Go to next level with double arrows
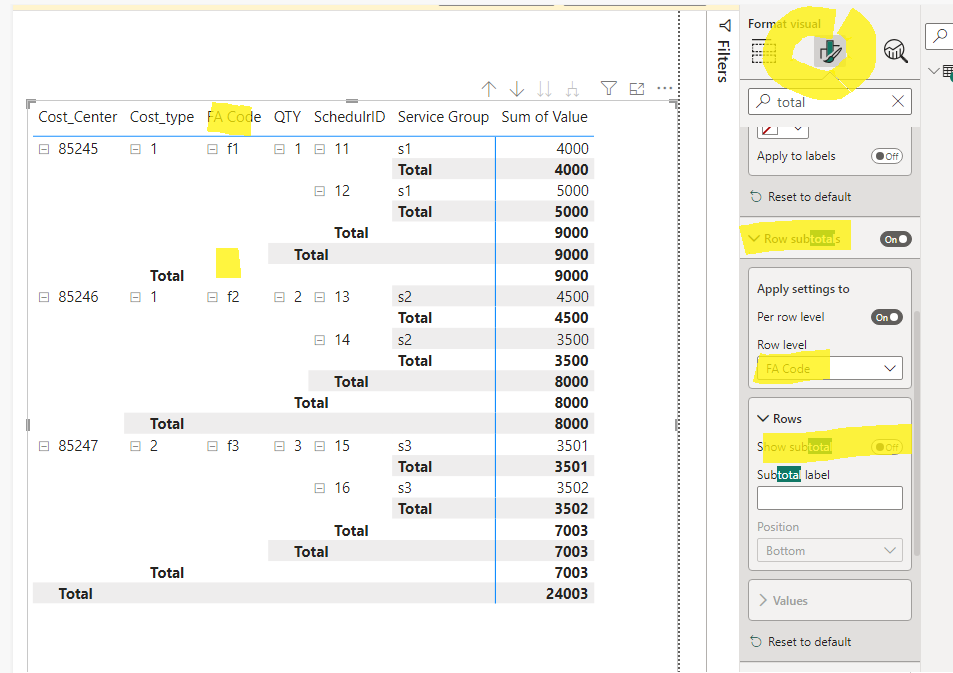The height and width of the screenshot is (673, 953). (x=545, y=89)
